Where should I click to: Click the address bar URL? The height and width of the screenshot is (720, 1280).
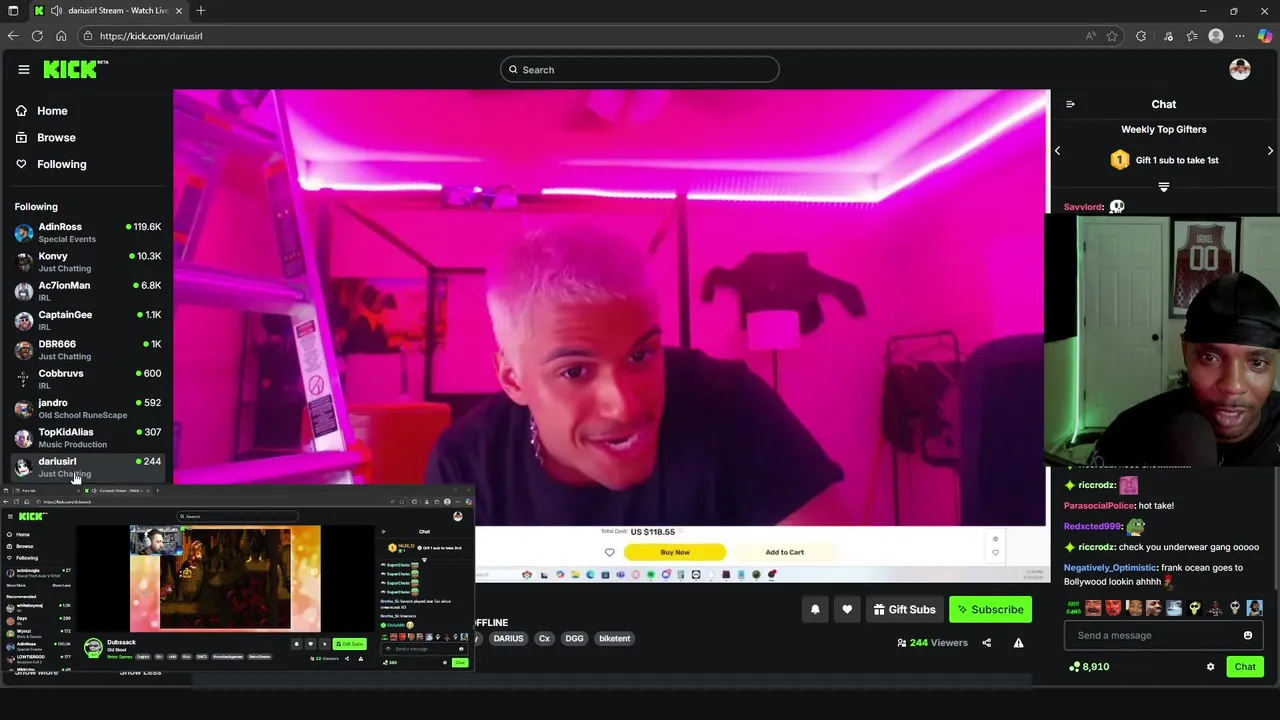pos(151,36)
